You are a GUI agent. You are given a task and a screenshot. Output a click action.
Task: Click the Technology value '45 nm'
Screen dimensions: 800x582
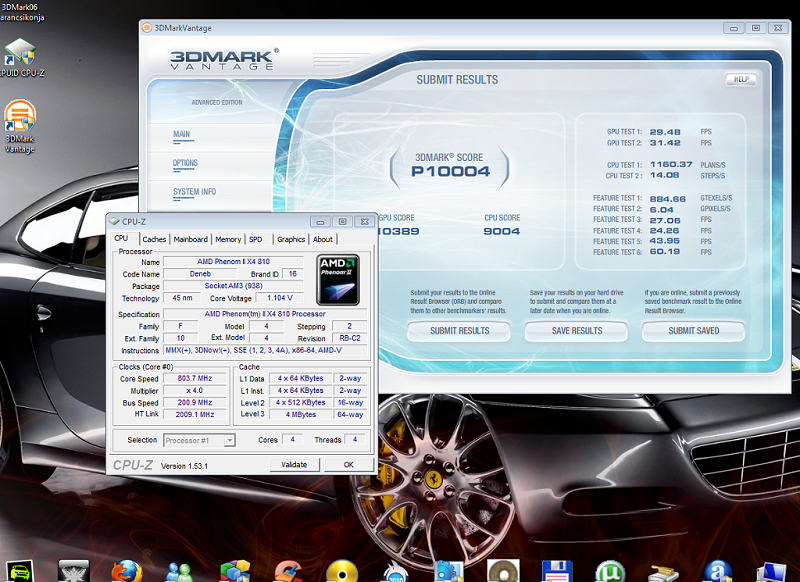pos(183,298)
